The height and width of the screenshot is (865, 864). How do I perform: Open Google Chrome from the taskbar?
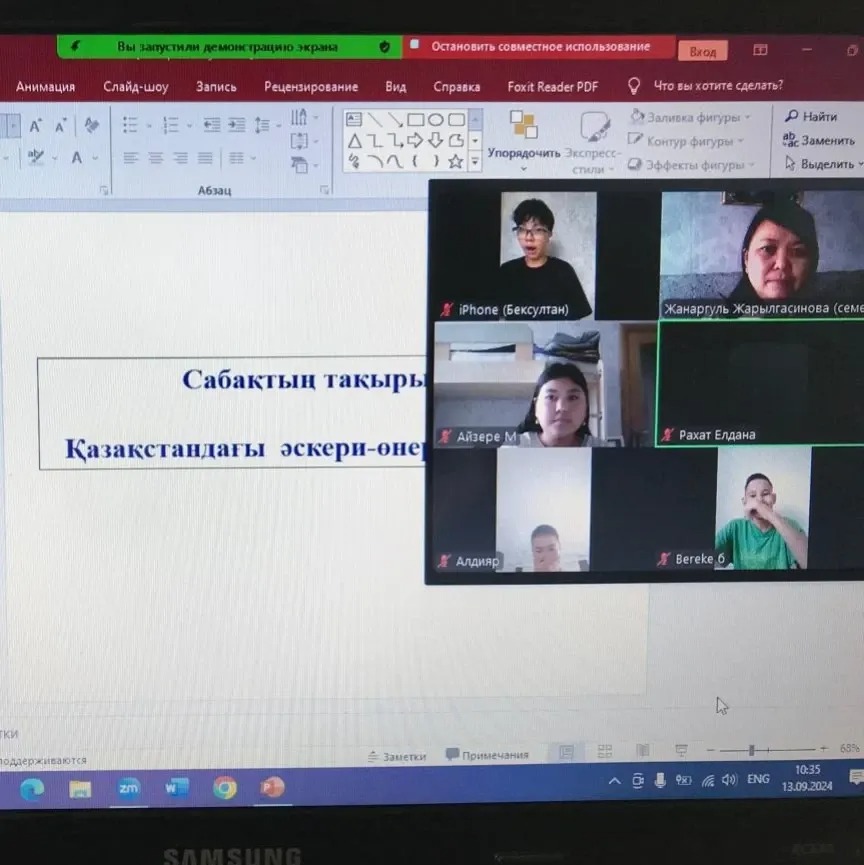pos(225,788)
